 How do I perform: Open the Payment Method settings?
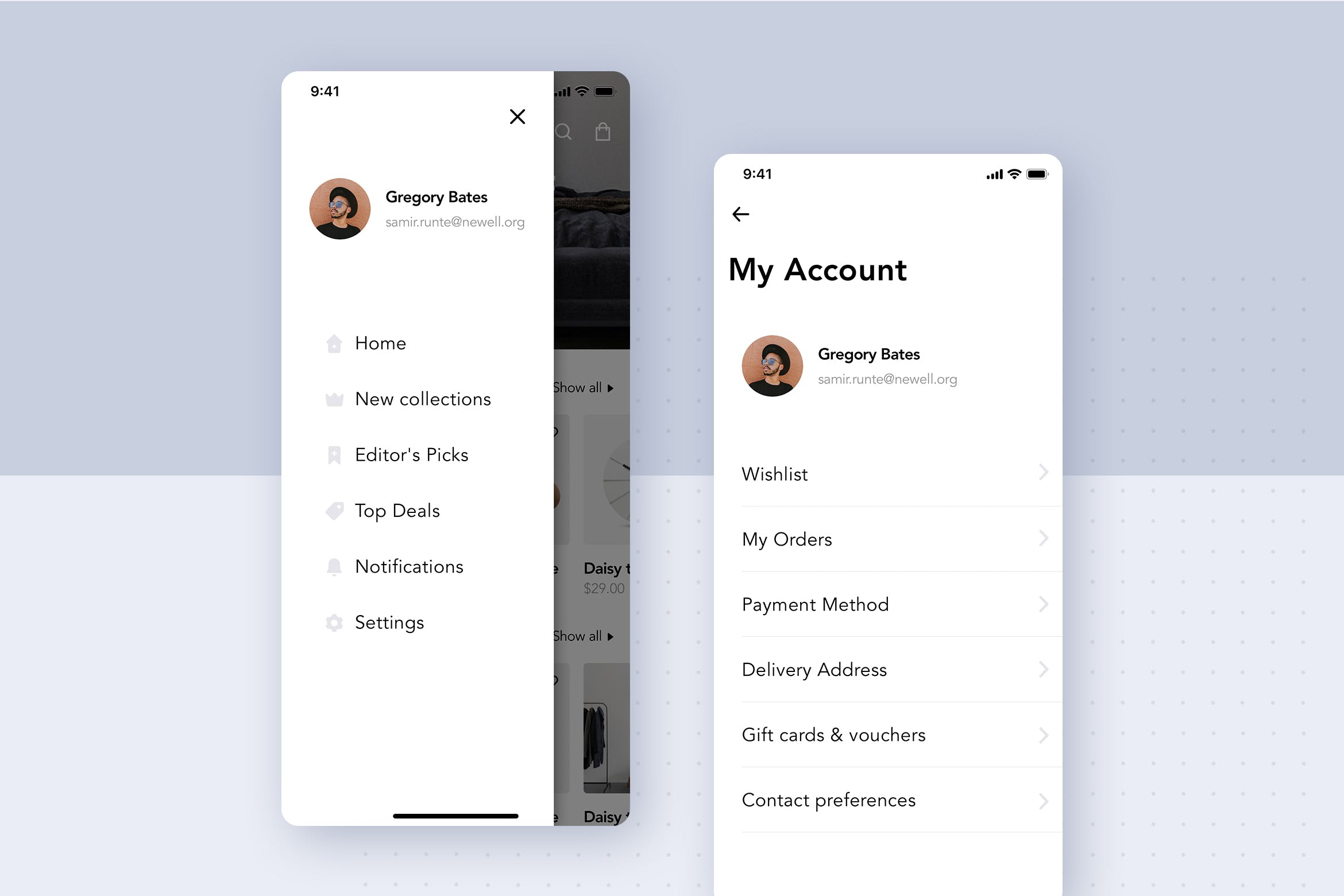pos(893,605)
